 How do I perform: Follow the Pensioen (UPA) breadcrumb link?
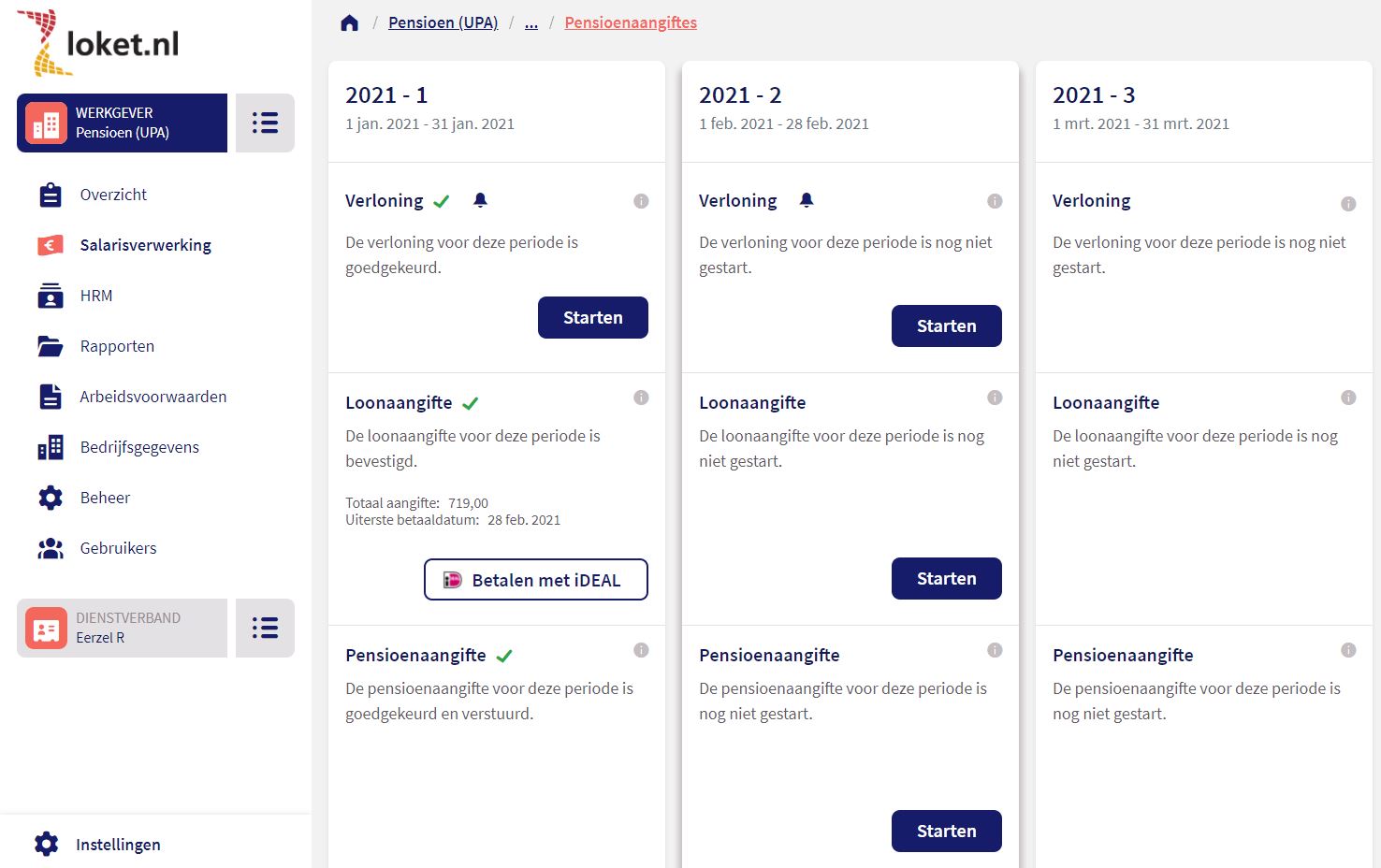(443, 22)
